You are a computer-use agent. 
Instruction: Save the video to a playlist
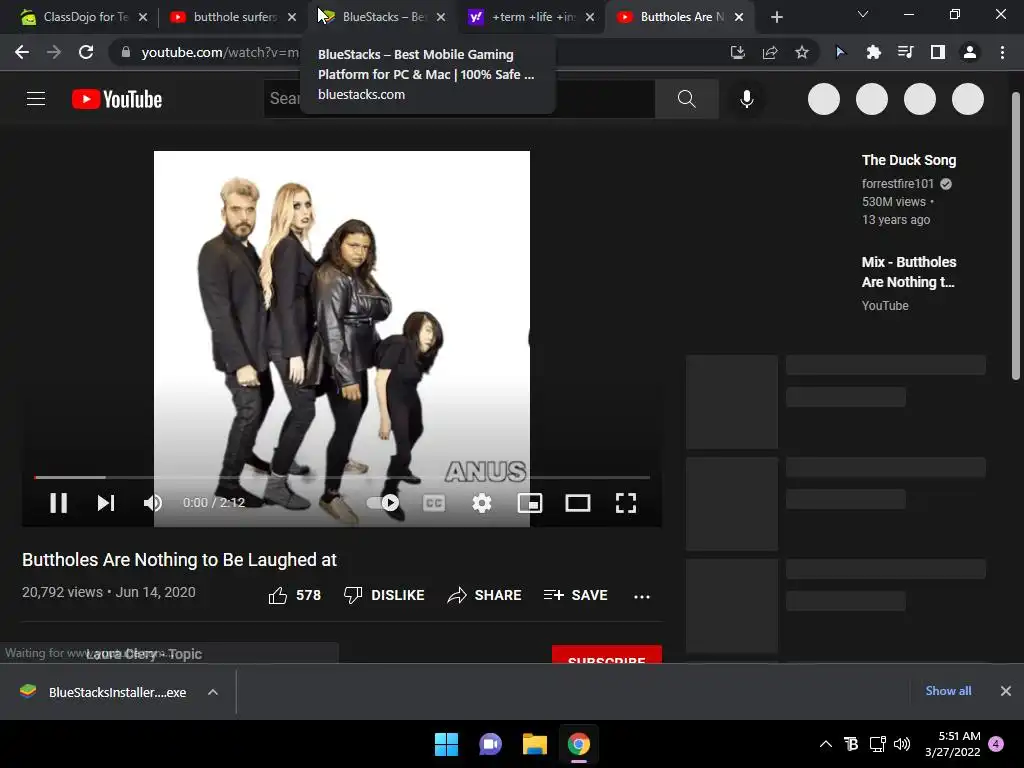point(576,595)
